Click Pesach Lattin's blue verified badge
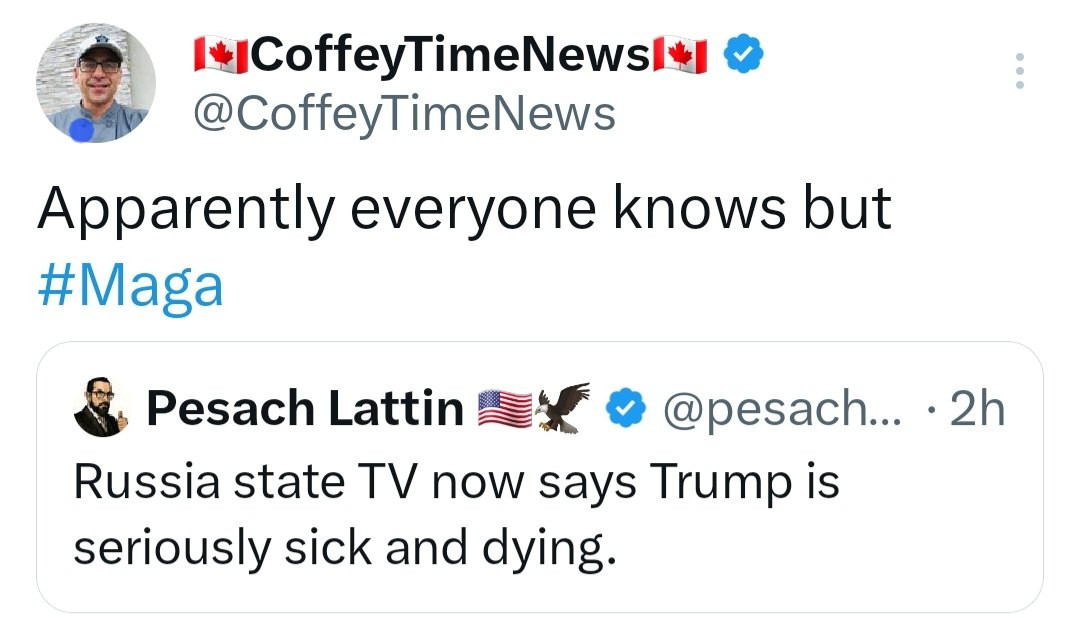The height and width of the screenshot is (618, 1080). pos(625,408)
